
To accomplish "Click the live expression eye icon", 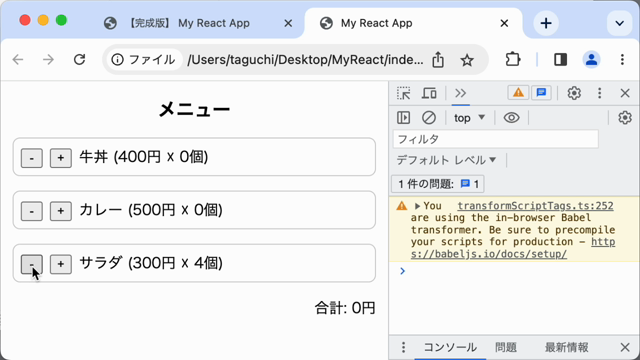I will (x=511, y=118).
